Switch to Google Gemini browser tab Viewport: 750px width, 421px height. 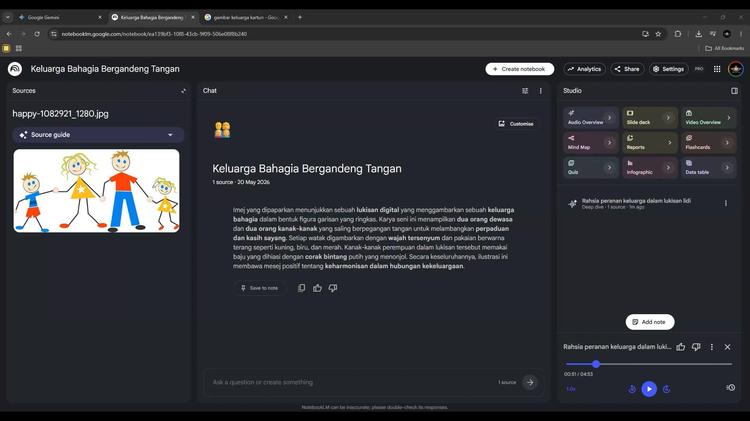(60, 17)
